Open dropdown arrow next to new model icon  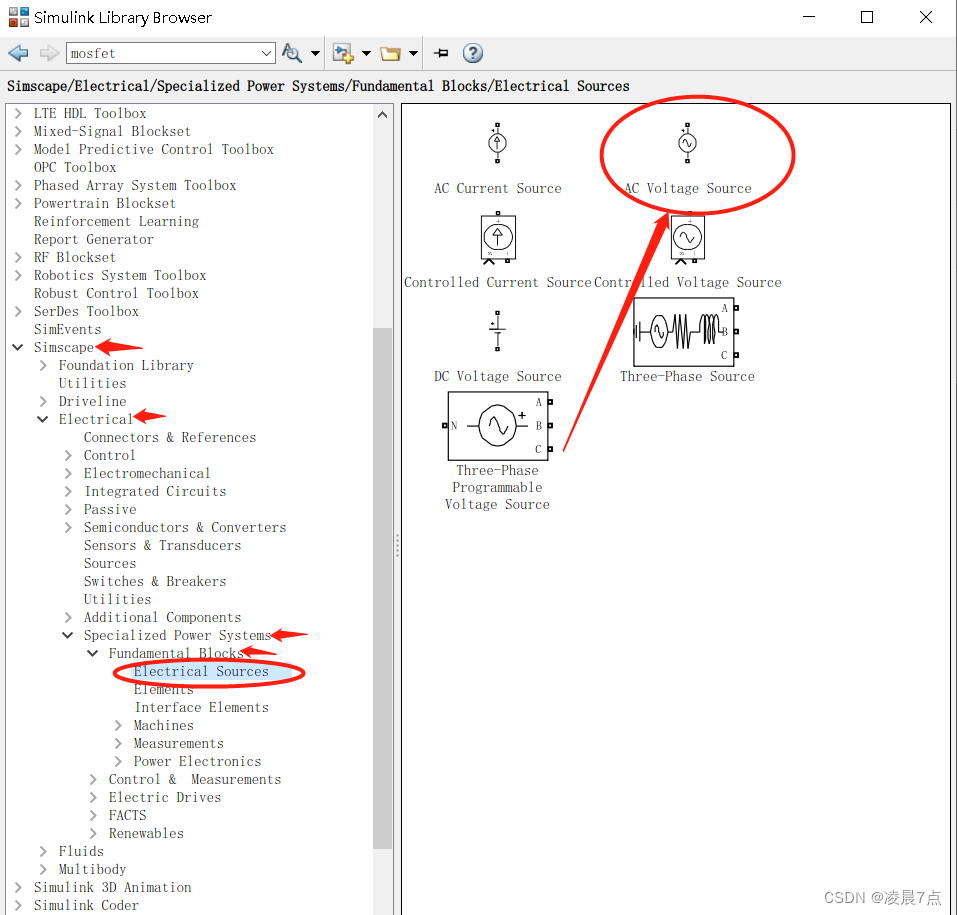coord(366,54)
